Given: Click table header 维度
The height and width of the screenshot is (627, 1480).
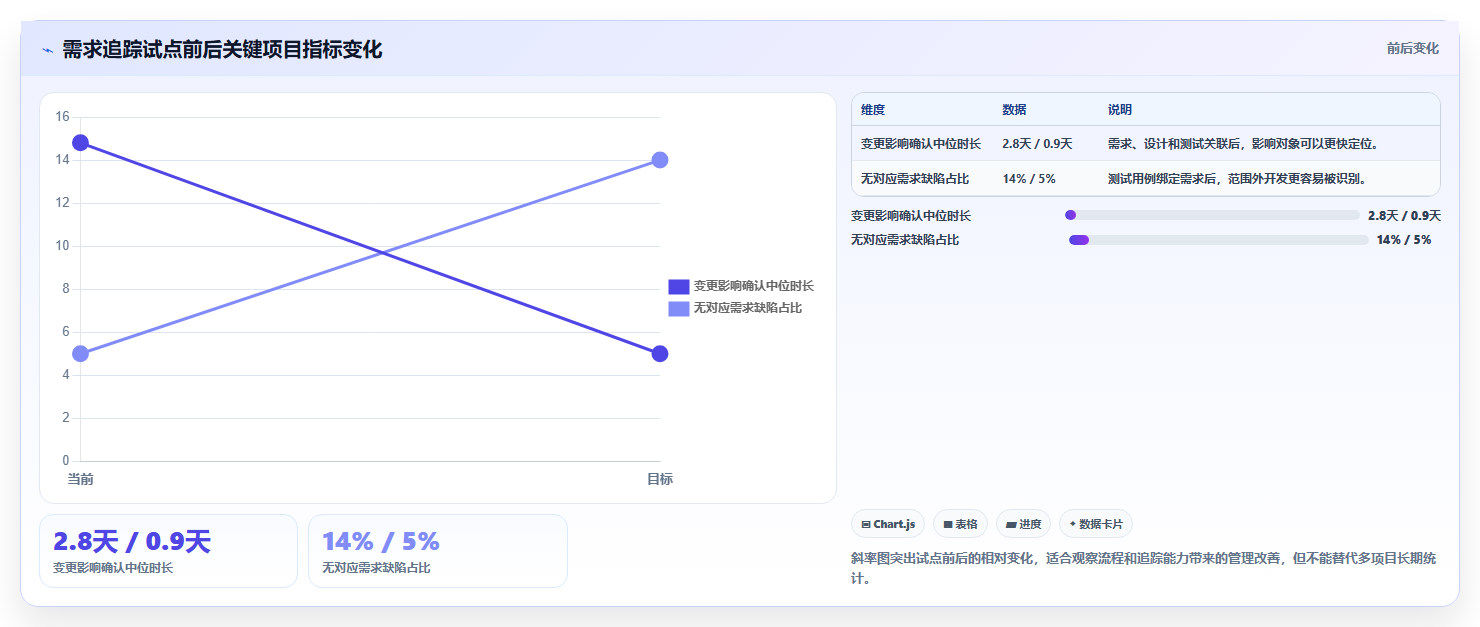Looking at the screenshot, I should [873, 110].
